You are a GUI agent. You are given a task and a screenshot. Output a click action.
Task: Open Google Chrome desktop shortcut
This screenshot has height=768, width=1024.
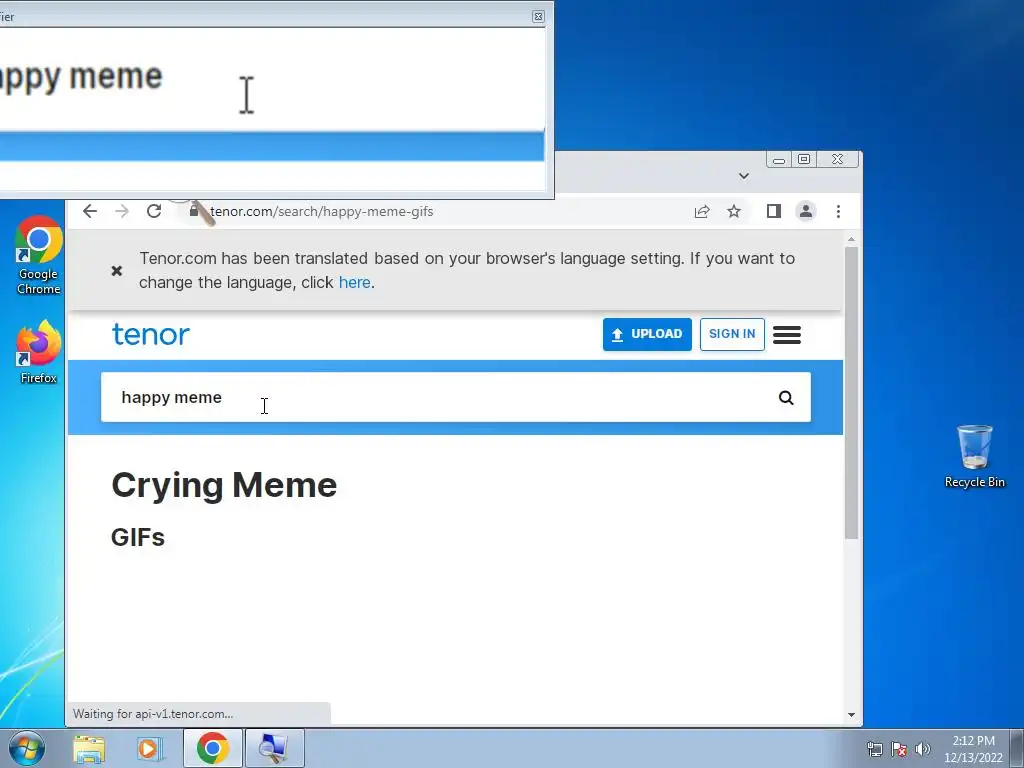click(39, 255)
